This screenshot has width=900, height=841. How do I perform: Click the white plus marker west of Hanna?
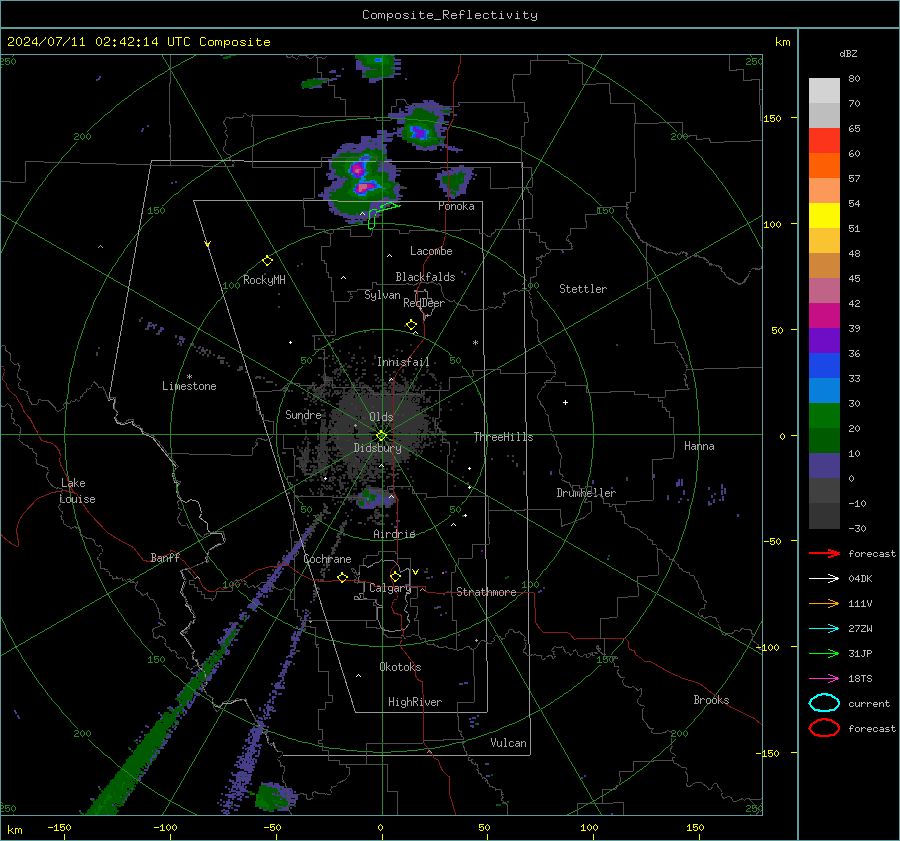565,402
